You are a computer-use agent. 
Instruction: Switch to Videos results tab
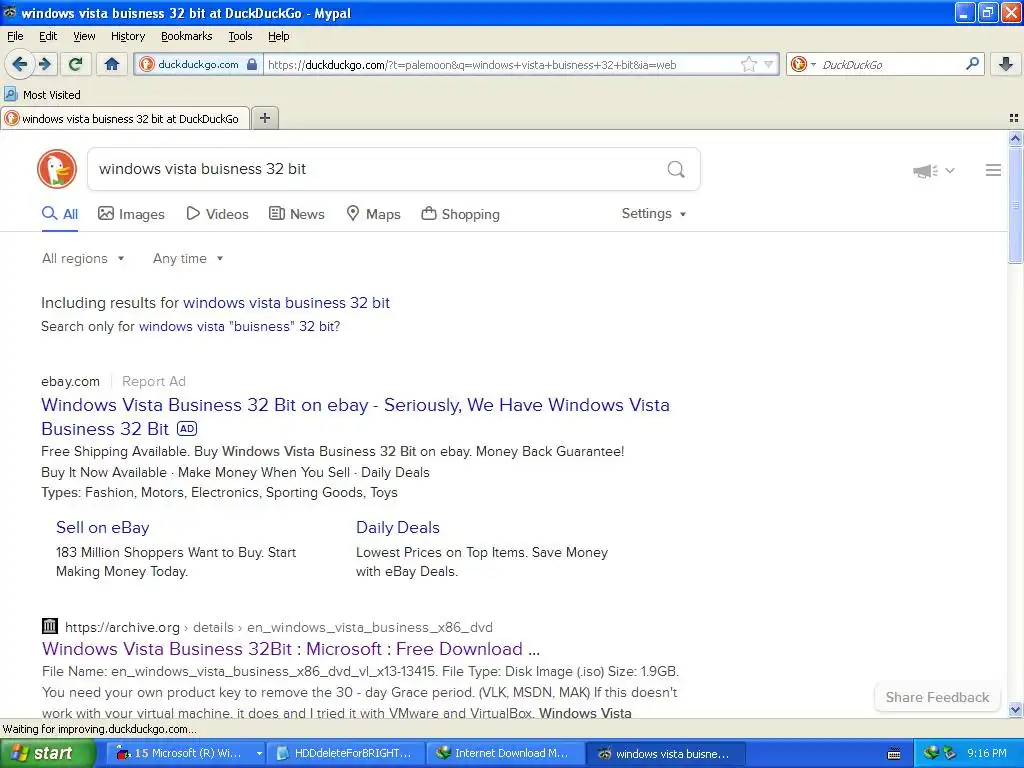(x=217, y=214)
